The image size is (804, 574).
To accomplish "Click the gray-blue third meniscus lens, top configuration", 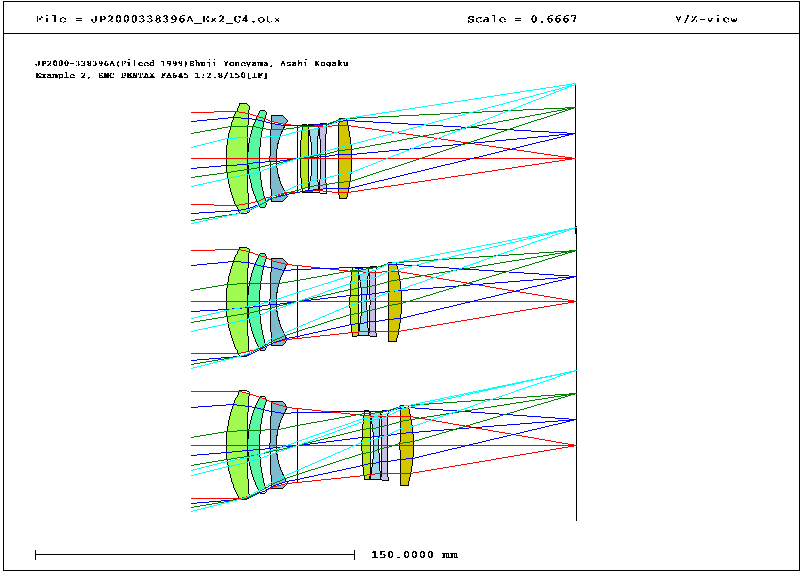I will click(x=275, y=159).
